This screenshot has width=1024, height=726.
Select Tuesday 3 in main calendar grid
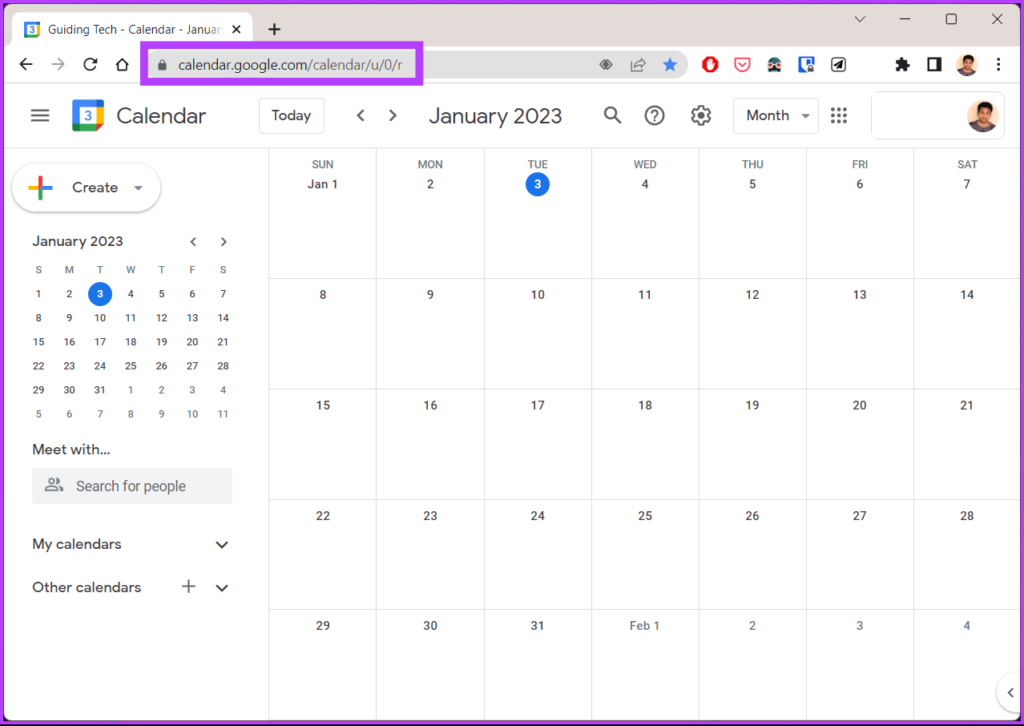537,184
